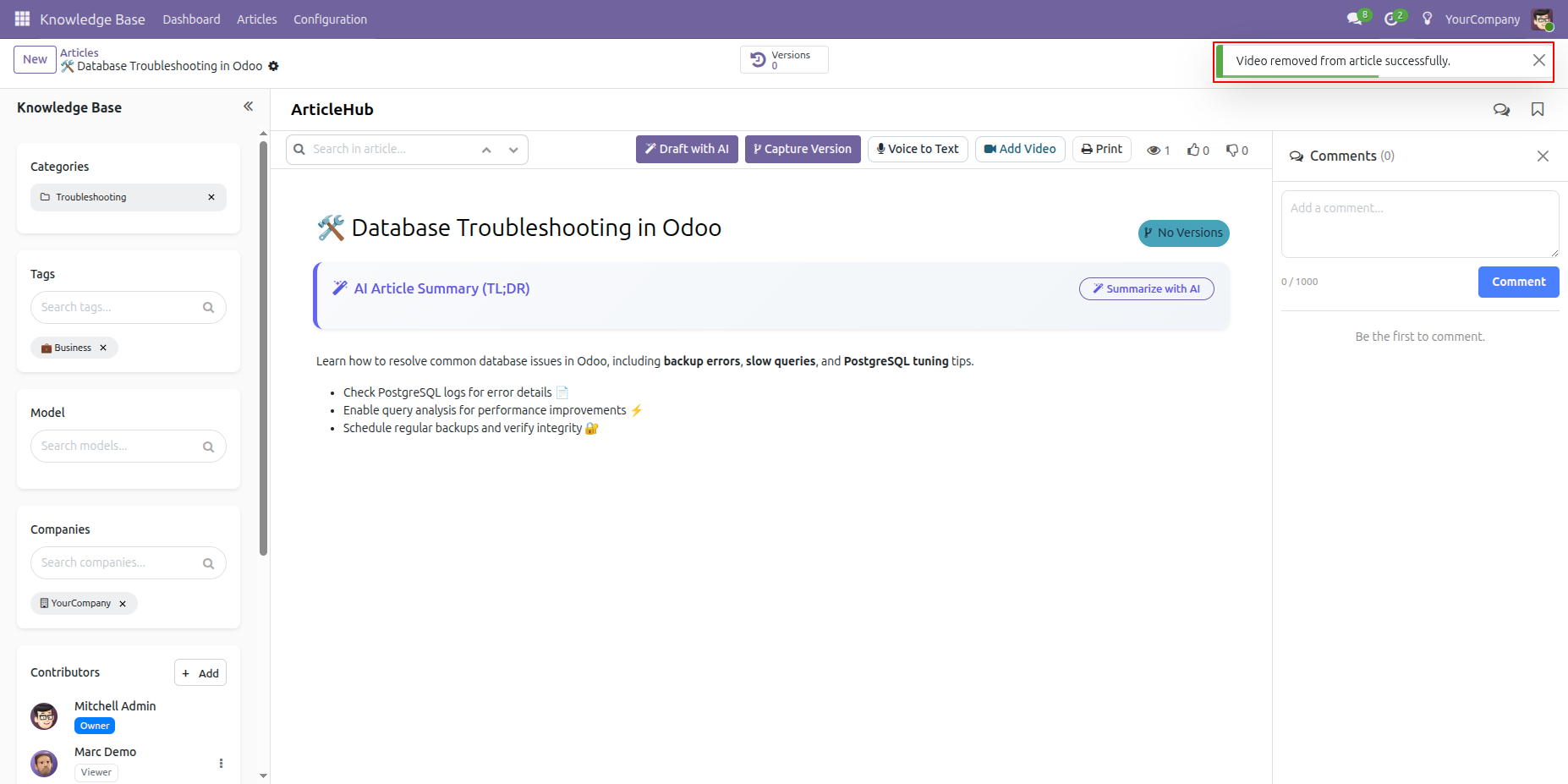Follow the Articles breadcrumb link
The height and width of the screenshot is (784, 1568).
pyautogui.click(x=79, y=52)
